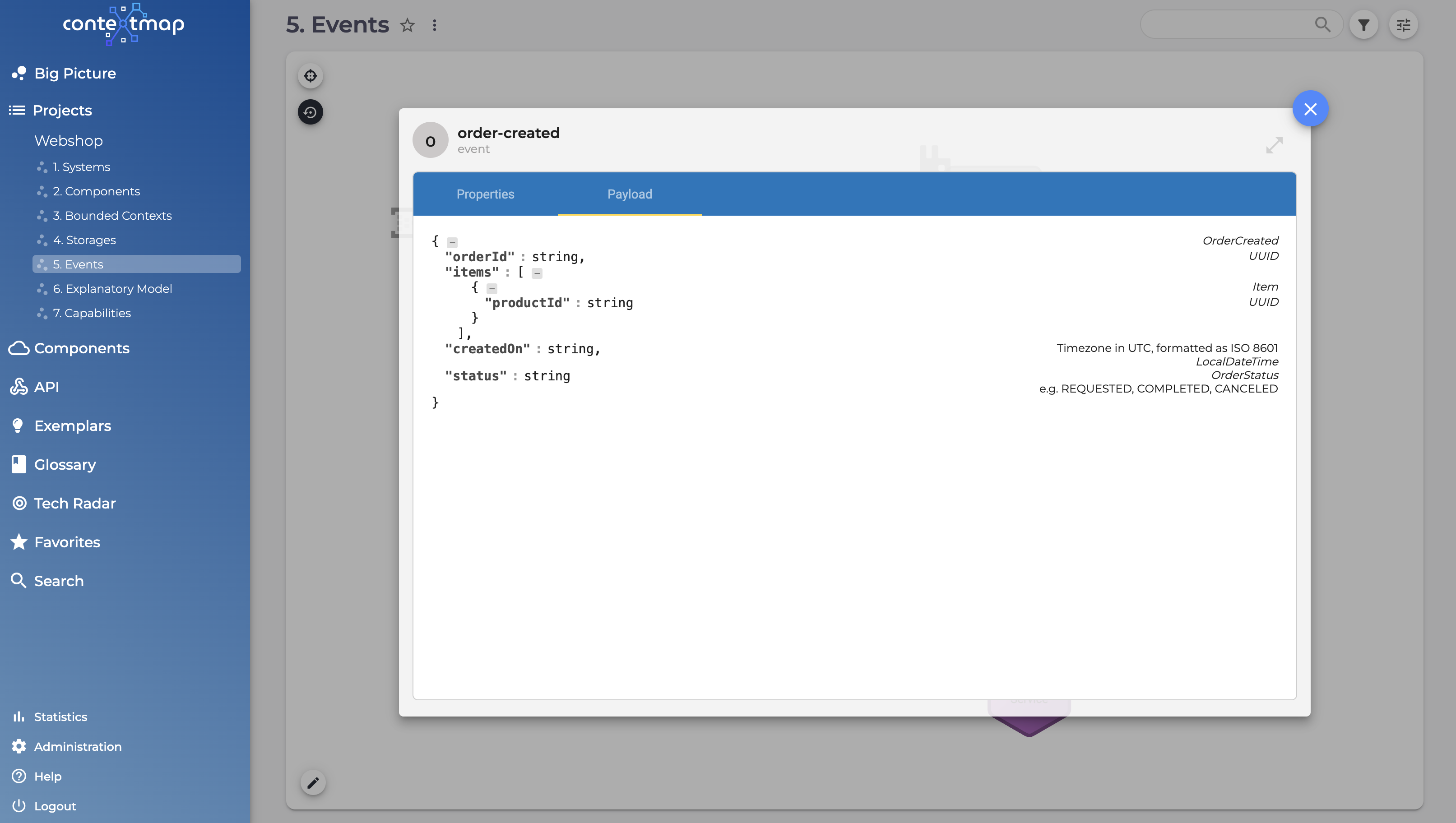Image resolution: width=1456 pixels, height=823 pixels.
Task: Click the pencil edit button
Action: [313, 782]
